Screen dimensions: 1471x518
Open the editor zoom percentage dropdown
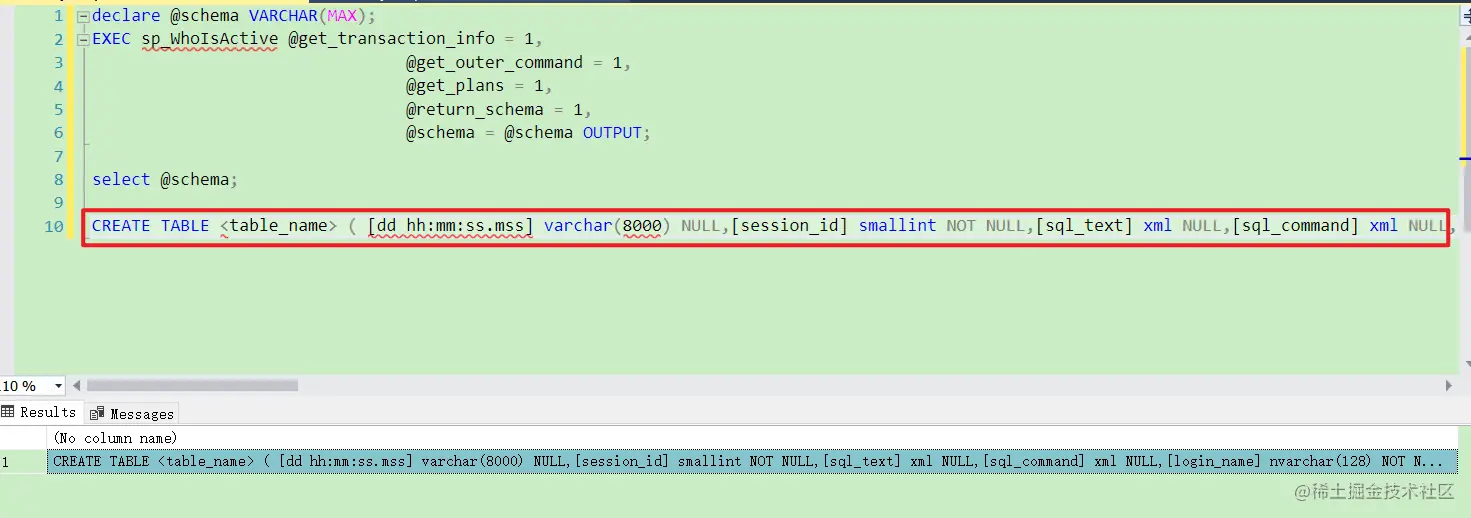[x=58, y=386]
